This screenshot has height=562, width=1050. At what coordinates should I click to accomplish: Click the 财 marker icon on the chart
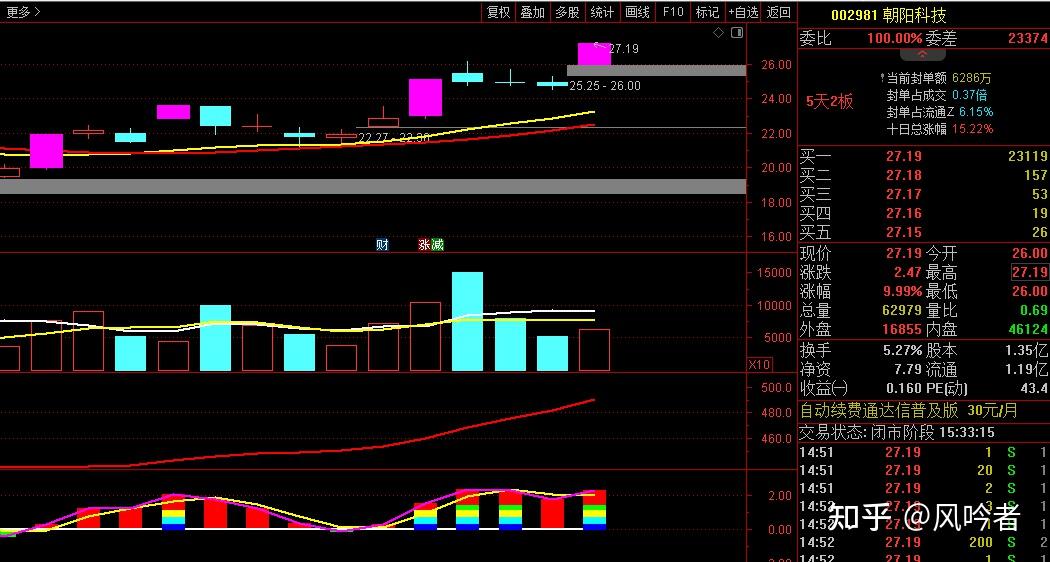[x=382, y=244]
